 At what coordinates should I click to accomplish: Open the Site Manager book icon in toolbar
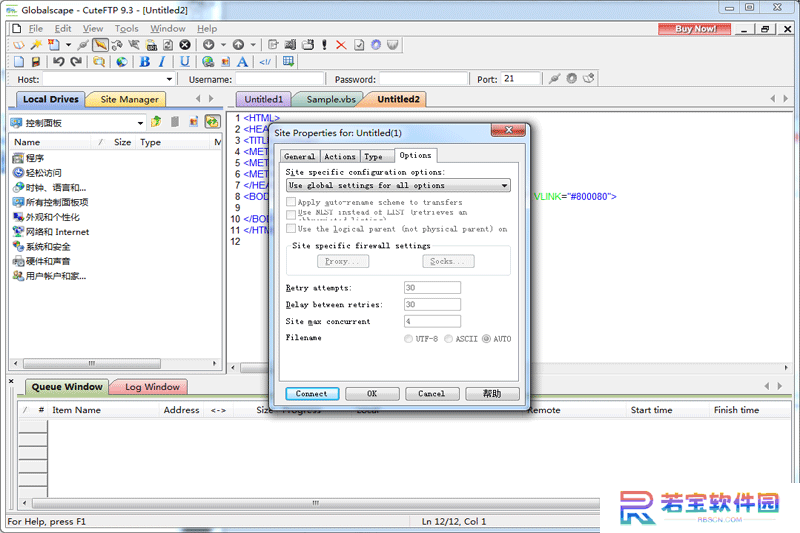(18, 45)
